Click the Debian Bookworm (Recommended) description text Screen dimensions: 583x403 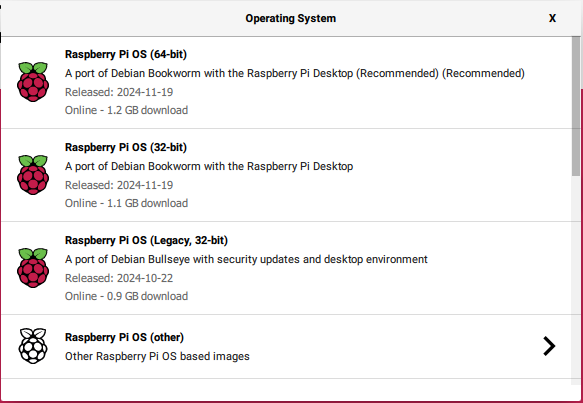point(294,73)
